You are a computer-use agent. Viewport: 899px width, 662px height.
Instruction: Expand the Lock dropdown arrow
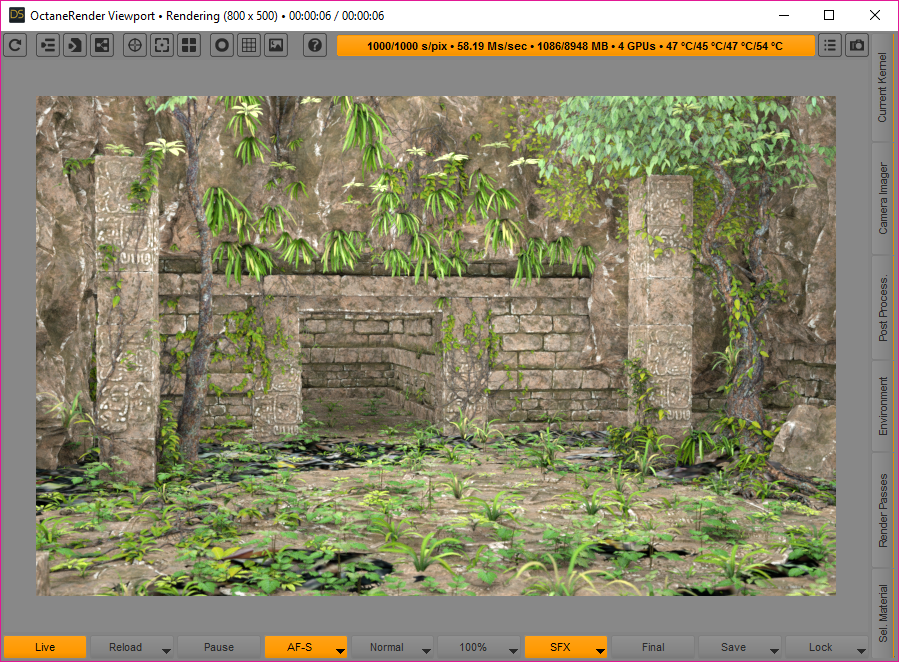[861, 651]
